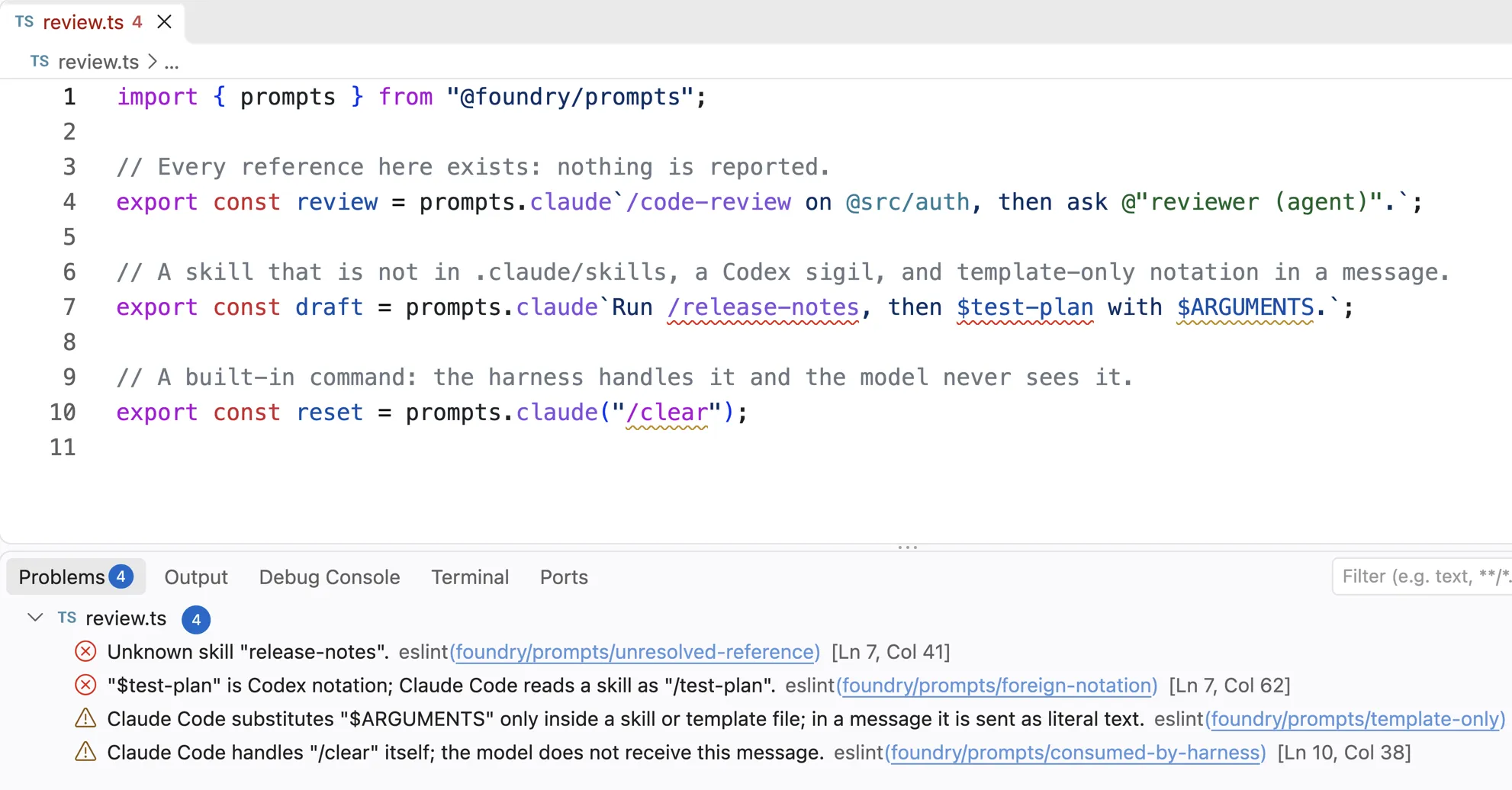Open the foundry/prompts/consumed-by-harness rule link
Image resolution: width=1512 pixels, height=790 pixels.
click(1075, 753)
